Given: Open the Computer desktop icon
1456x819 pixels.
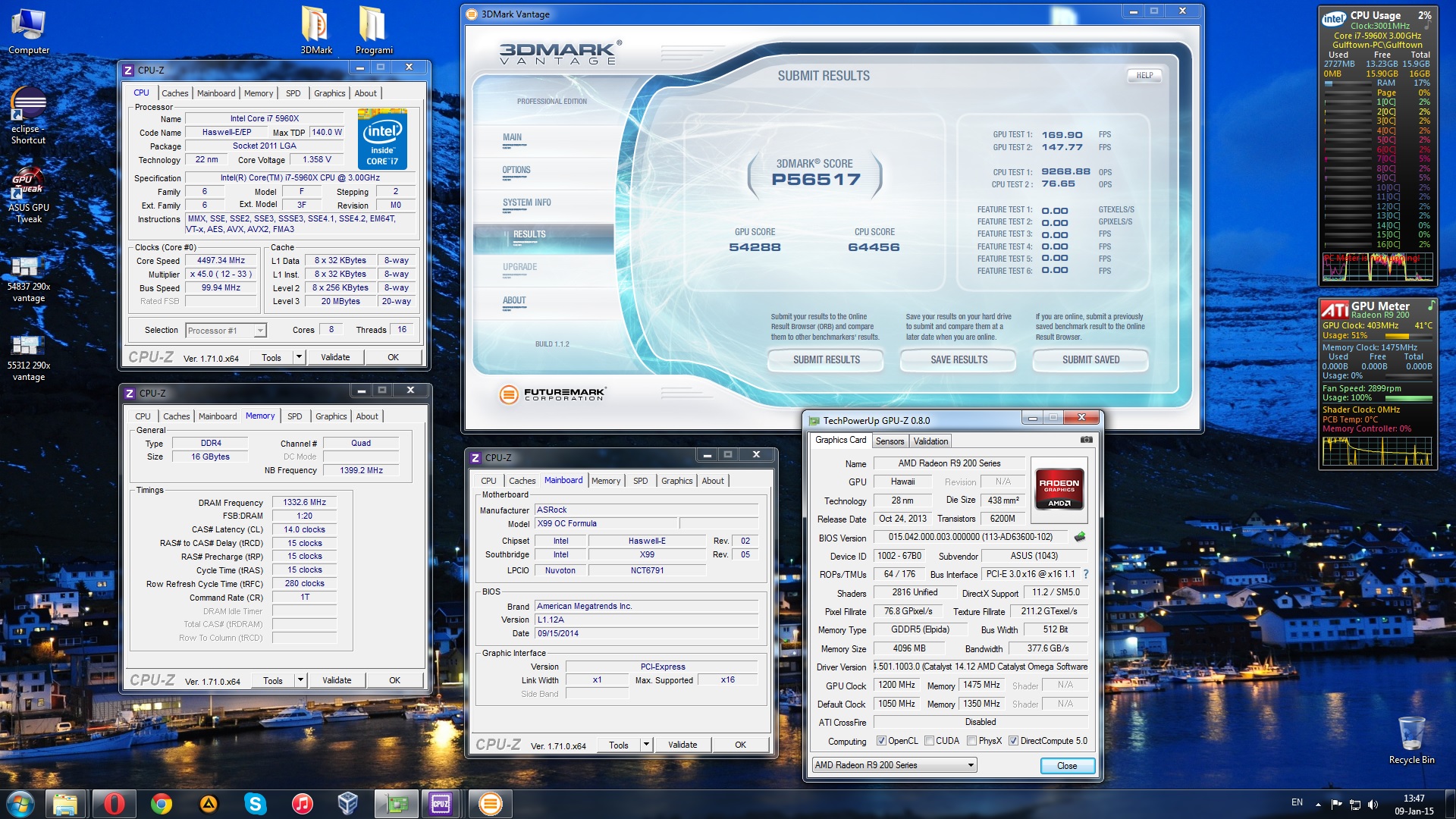Looking at the screenshot, I should click(29, 32).
